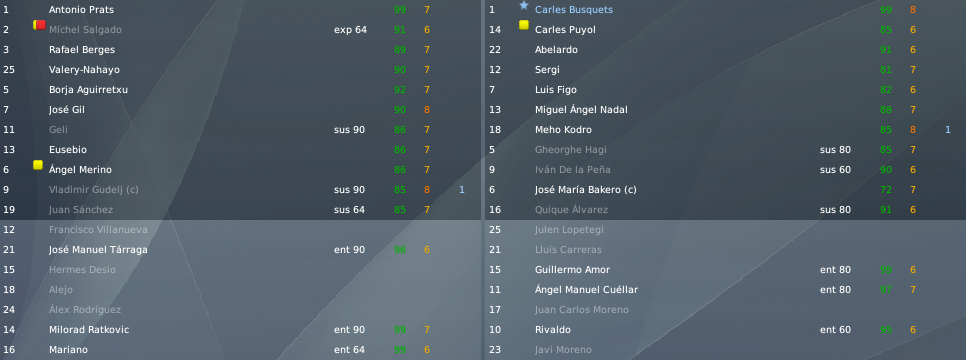Select Meho Kodro in the lineup
The image size is (967, 360).
(563, 130)
